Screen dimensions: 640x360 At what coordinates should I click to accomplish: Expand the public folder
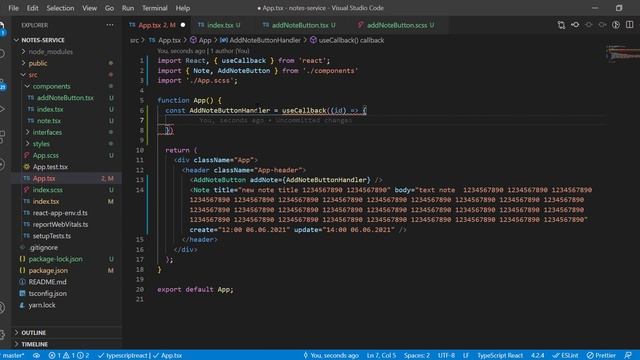(67, 63)
